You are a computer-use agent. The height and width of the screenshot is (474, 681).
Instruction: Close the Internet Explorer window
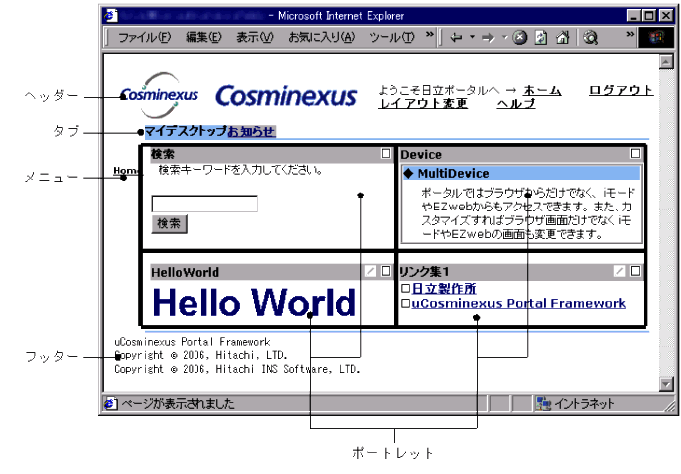(666, 16)
